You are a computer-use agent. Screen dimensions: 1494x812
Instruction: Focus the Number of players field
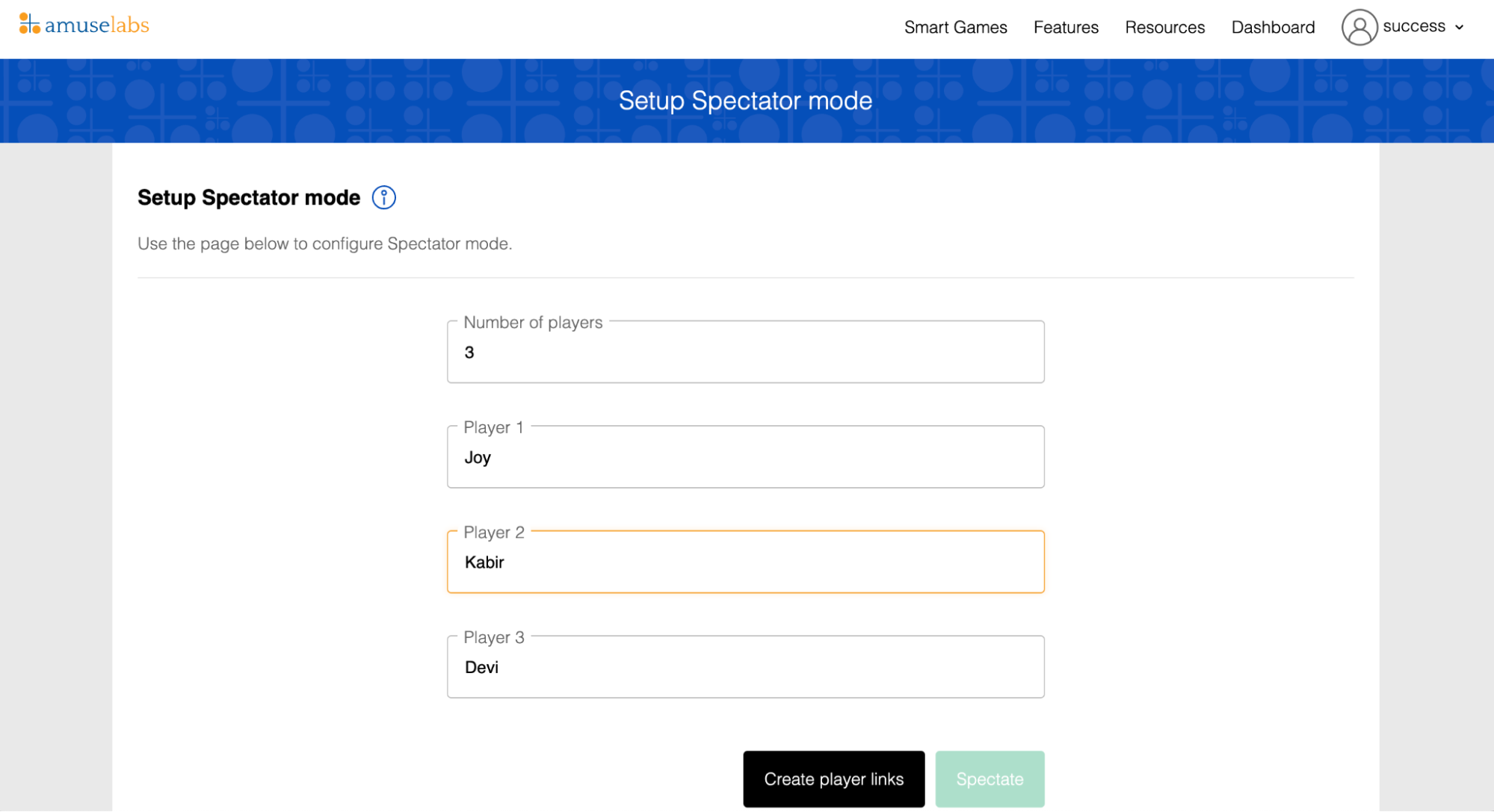745,352
